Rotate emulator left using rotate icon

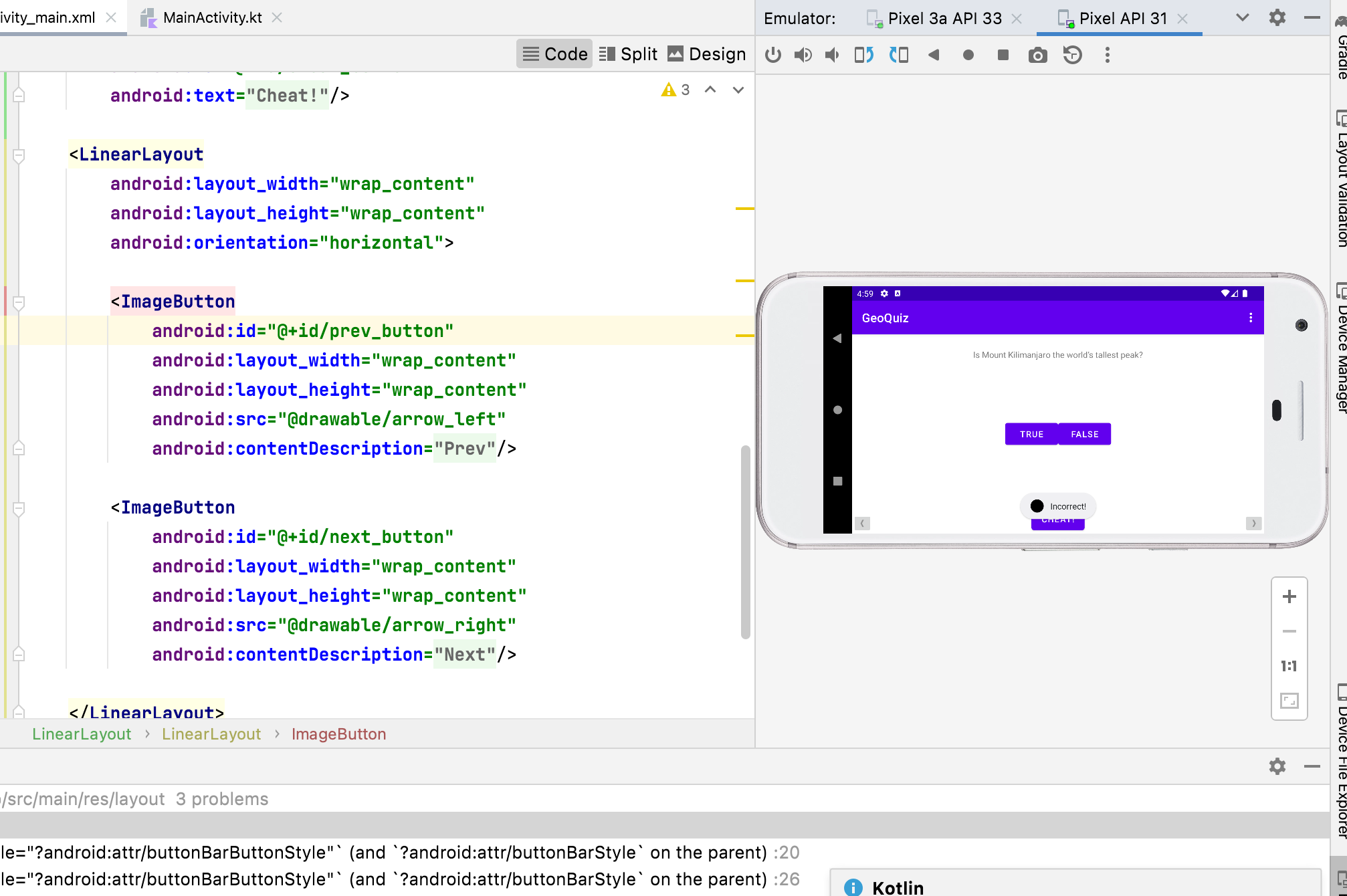coord(863,55)
